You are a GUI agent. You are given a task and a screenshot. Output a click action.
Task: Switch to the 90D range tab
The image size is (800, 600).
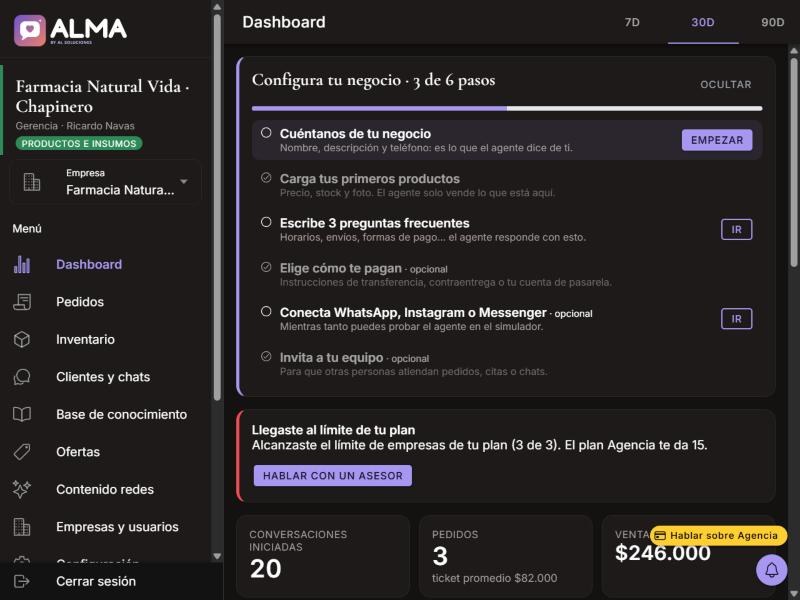pos(772,22)
